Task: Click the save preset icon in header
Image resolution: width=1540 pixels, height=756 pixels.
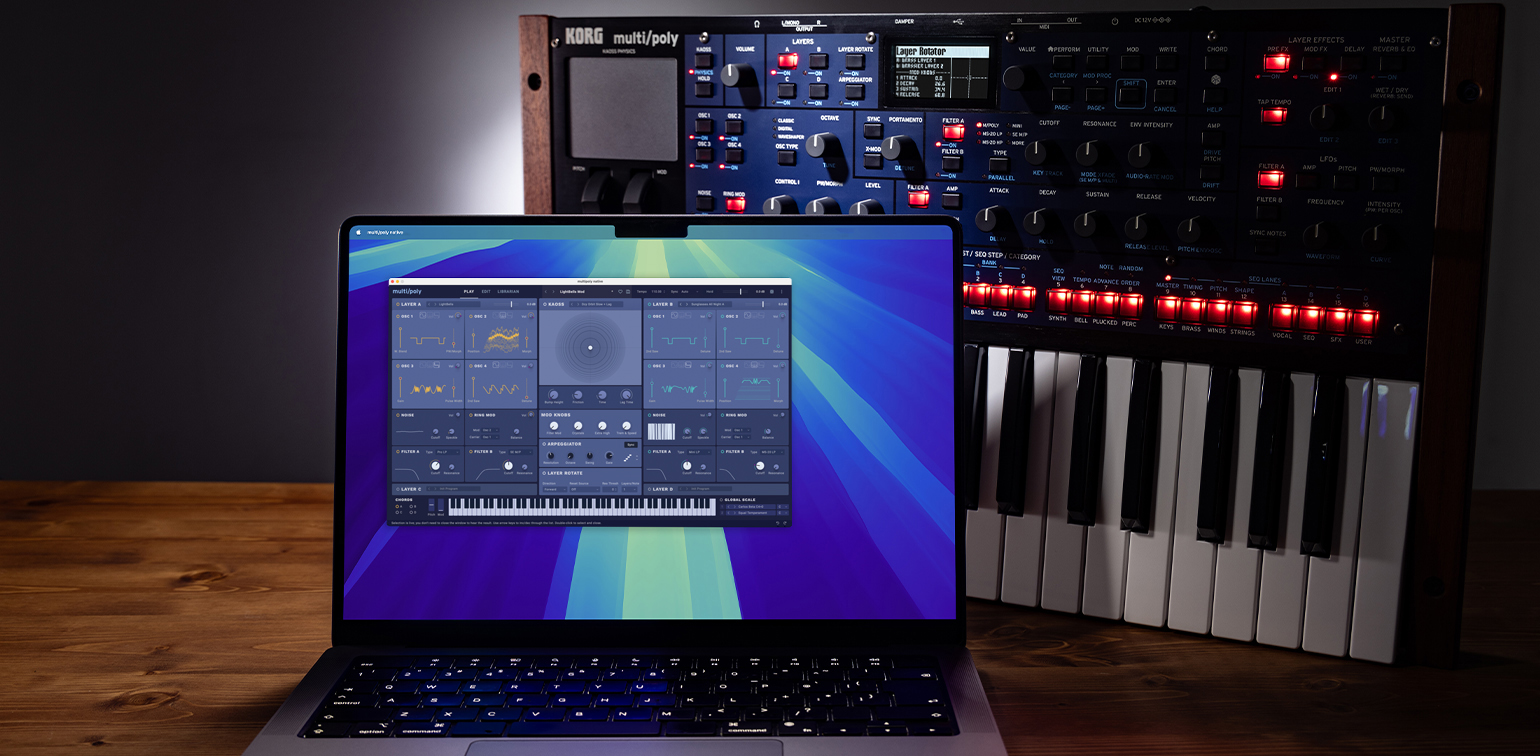Action: coord(628,292)
